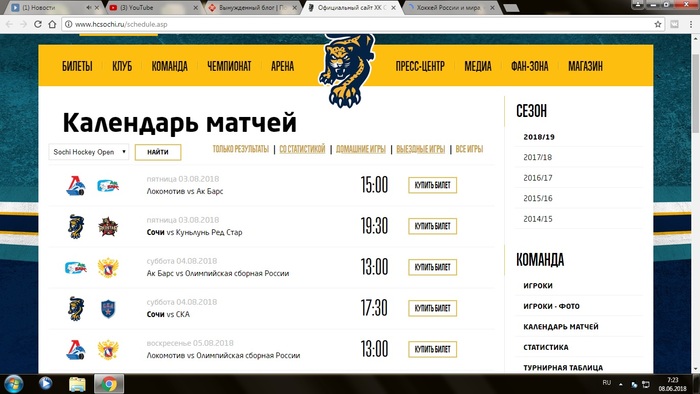Click the Chrome icon in the taskbar

[109, 384]
